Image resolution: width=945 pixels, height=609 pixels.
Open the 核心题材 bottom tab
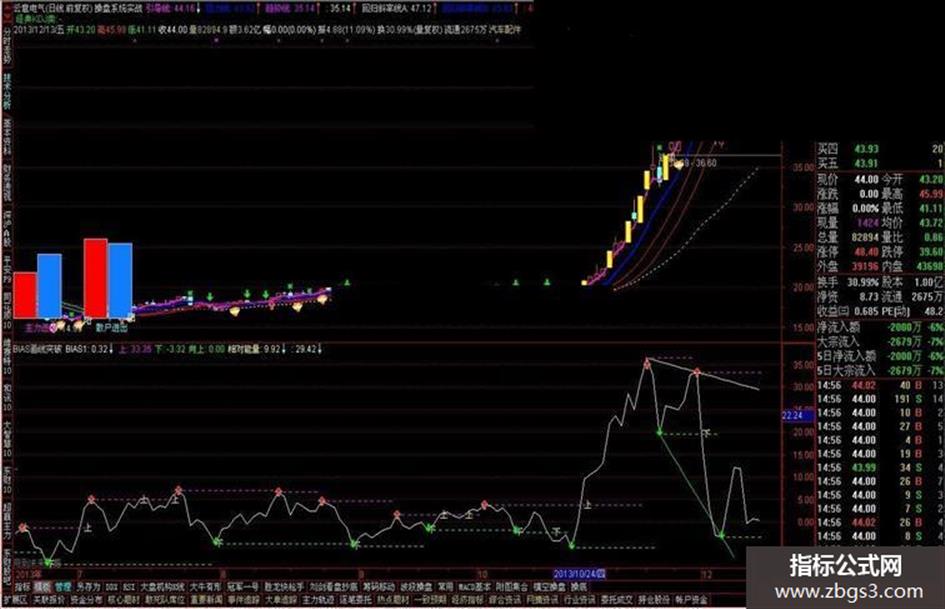pyautogui.click(x=124, y=600)
